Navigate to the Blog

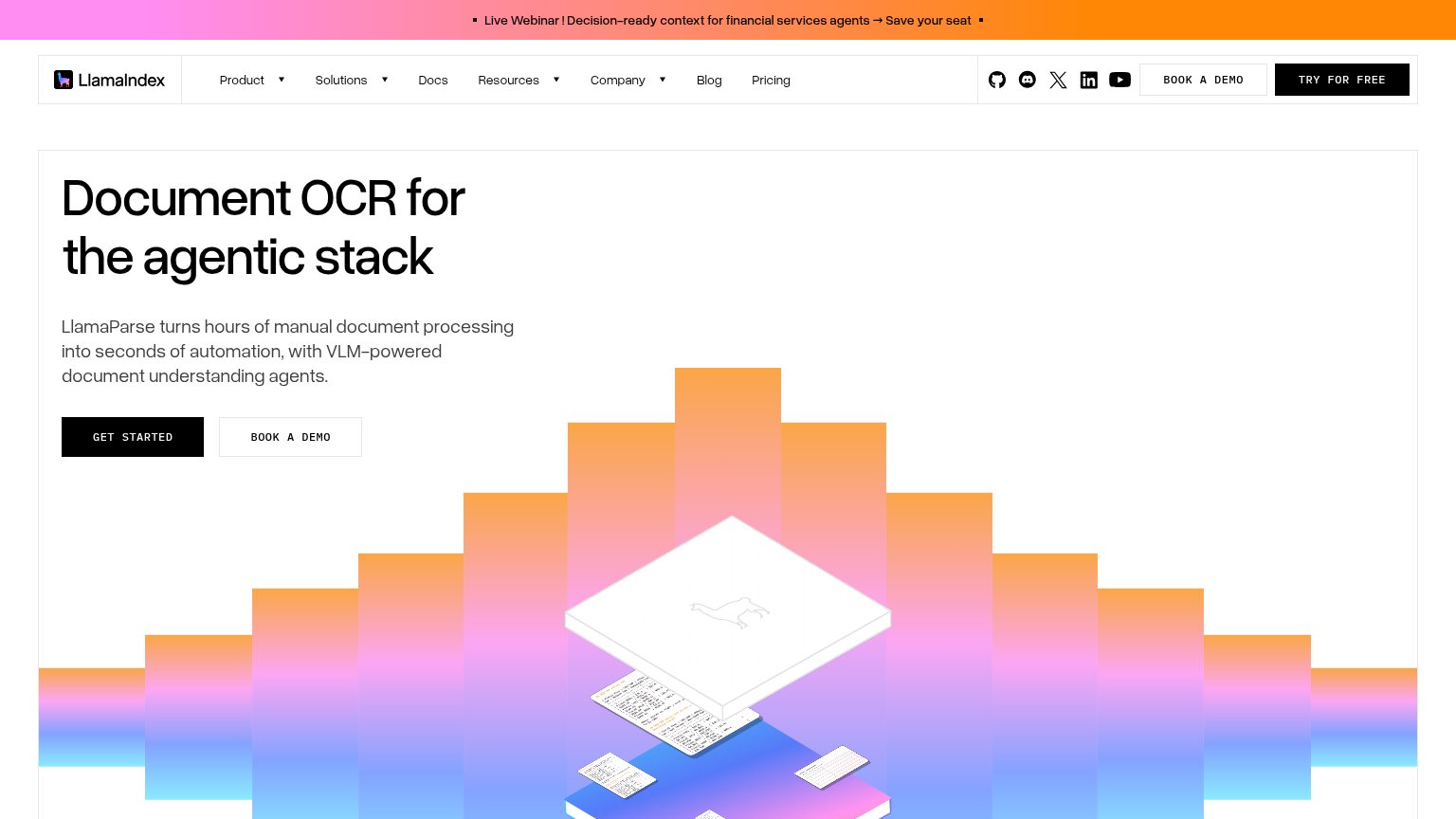tap(709, 80)
